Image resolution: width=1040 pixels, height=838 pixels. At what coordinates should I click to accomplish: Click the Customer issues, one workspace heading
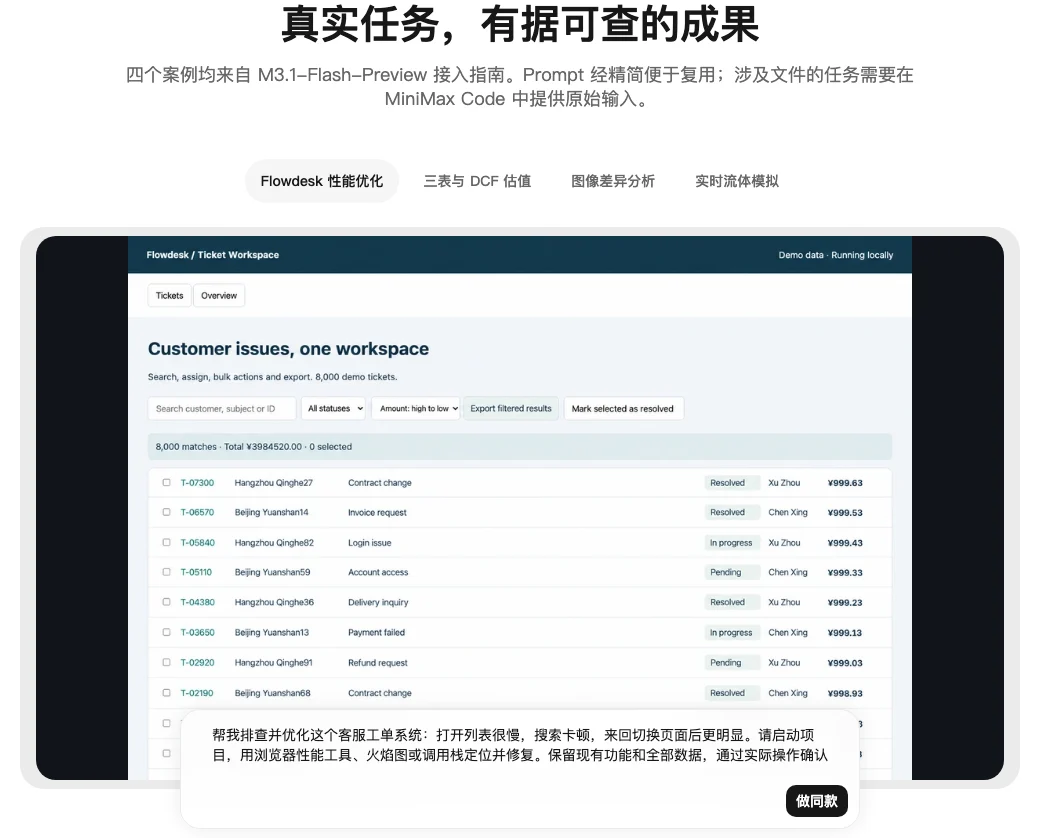pyautogui.click(x=289, y=348)
